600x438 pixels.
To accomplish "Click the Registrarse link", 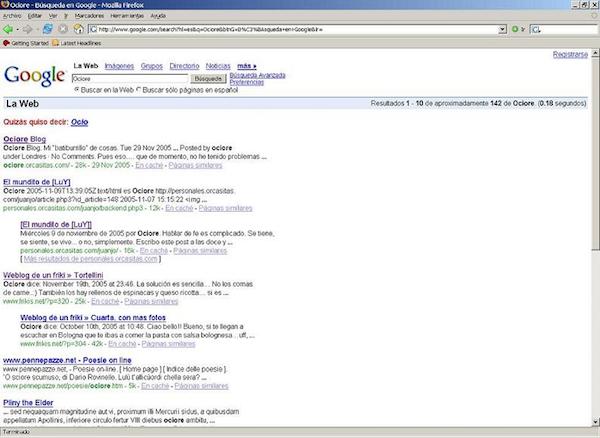I will point(570,55).
